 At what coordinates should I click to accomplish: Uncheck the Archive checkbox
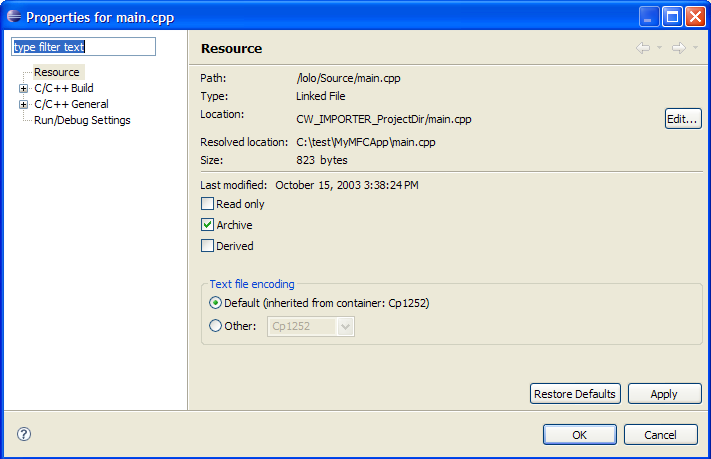(x=208, y=225)
